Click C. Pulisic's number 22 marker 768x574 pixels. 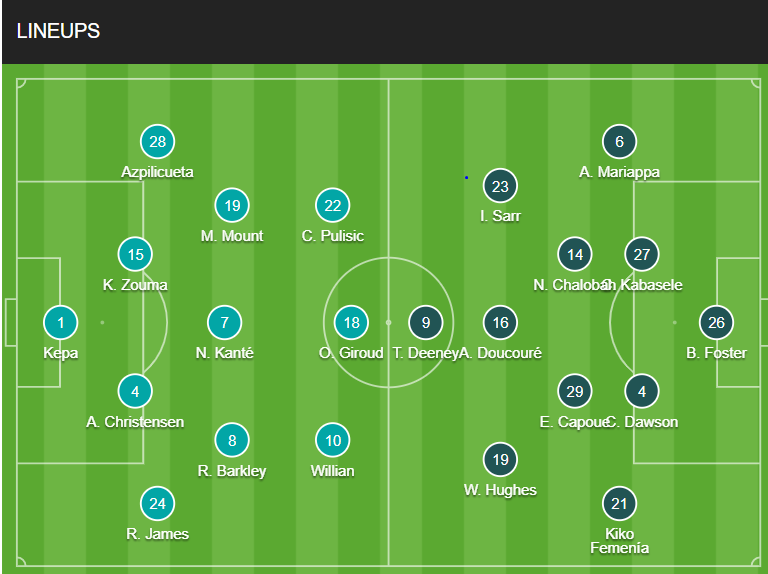[333, 205]
